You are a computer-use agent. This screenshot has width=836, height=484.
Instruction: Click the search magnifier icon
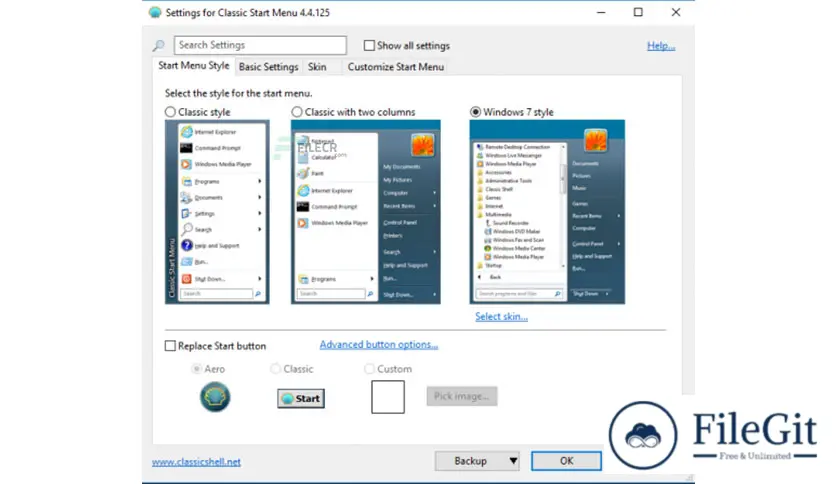point(158,46)
